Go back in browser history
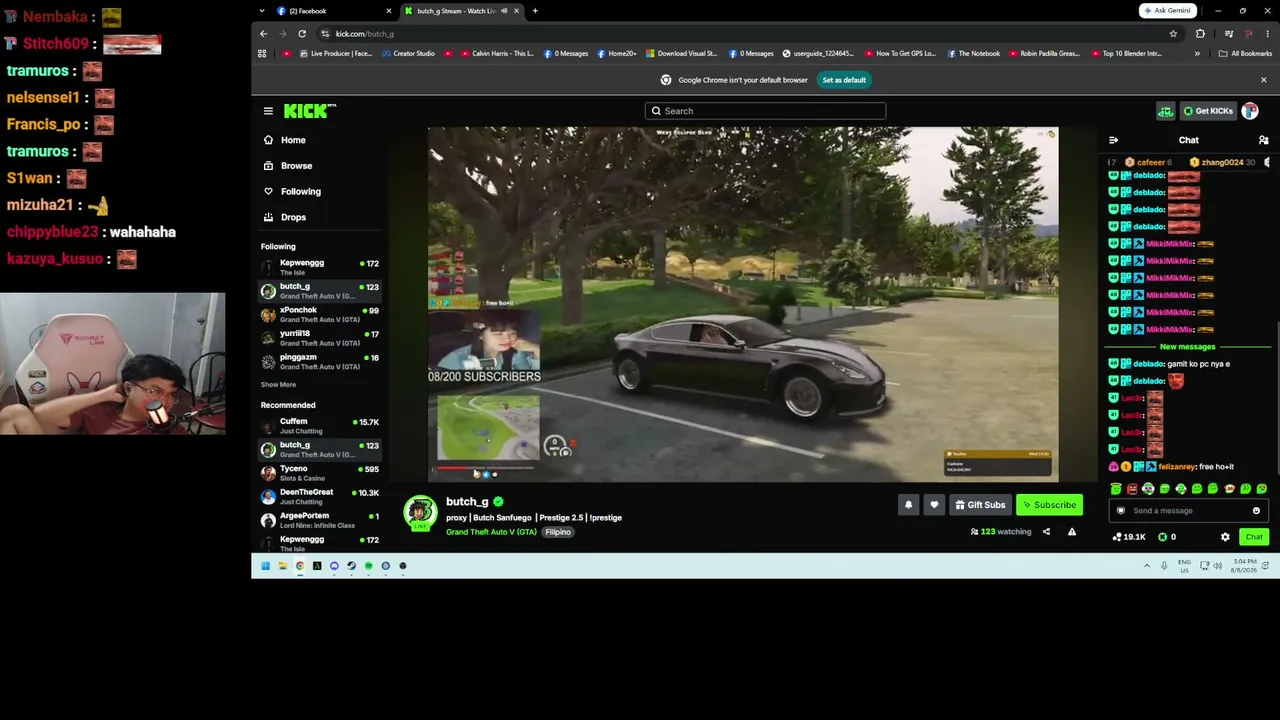This screenshot has width=1280, height=720. (263, 34)
